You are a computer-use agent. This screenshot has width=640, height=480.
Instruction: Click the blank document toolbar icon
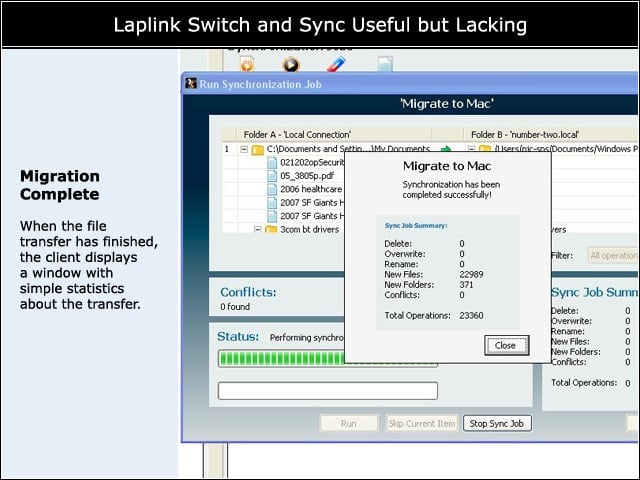(x=385, y=64)
